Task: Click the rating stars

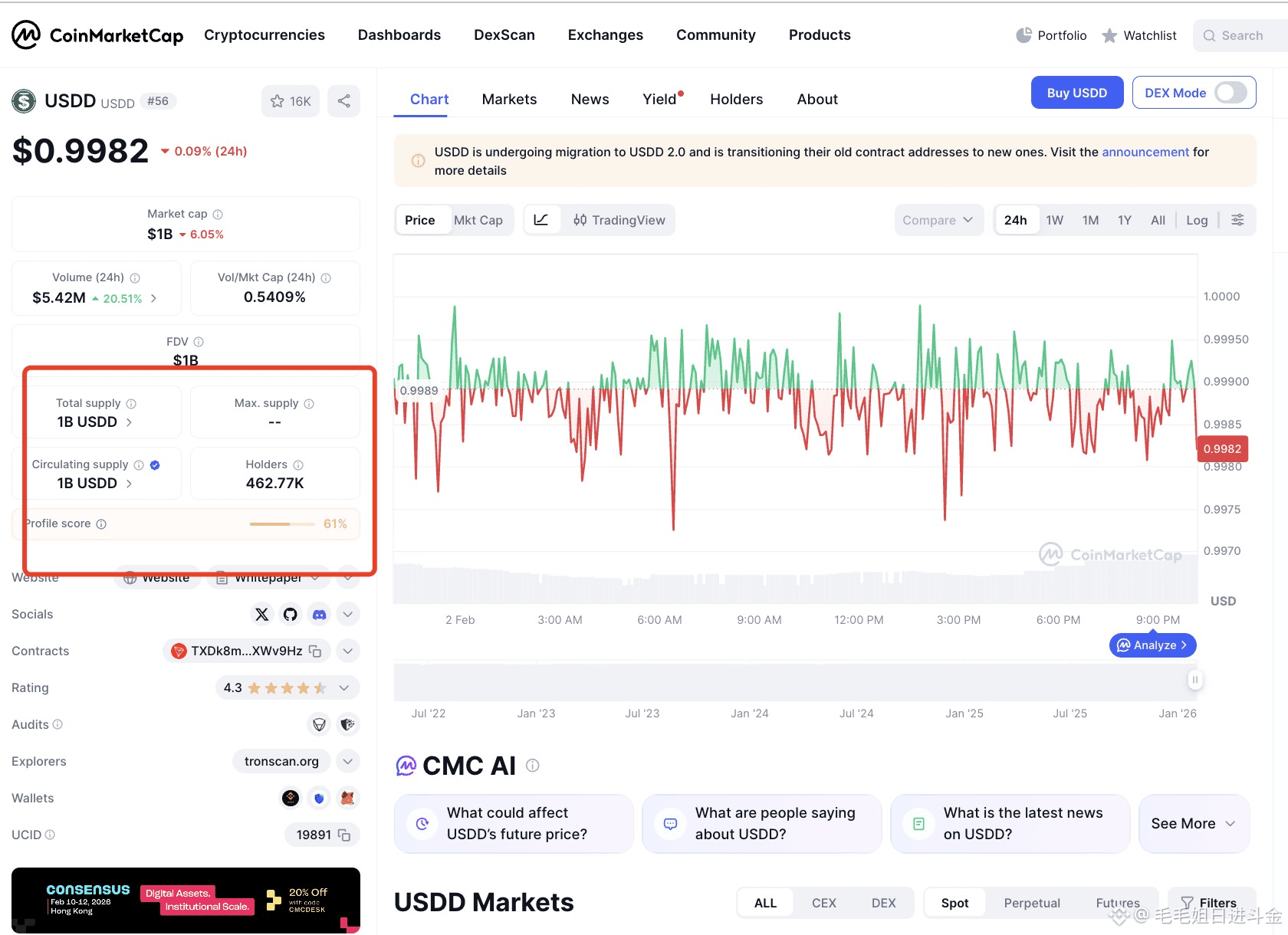Action: click(x=287, y=687)
